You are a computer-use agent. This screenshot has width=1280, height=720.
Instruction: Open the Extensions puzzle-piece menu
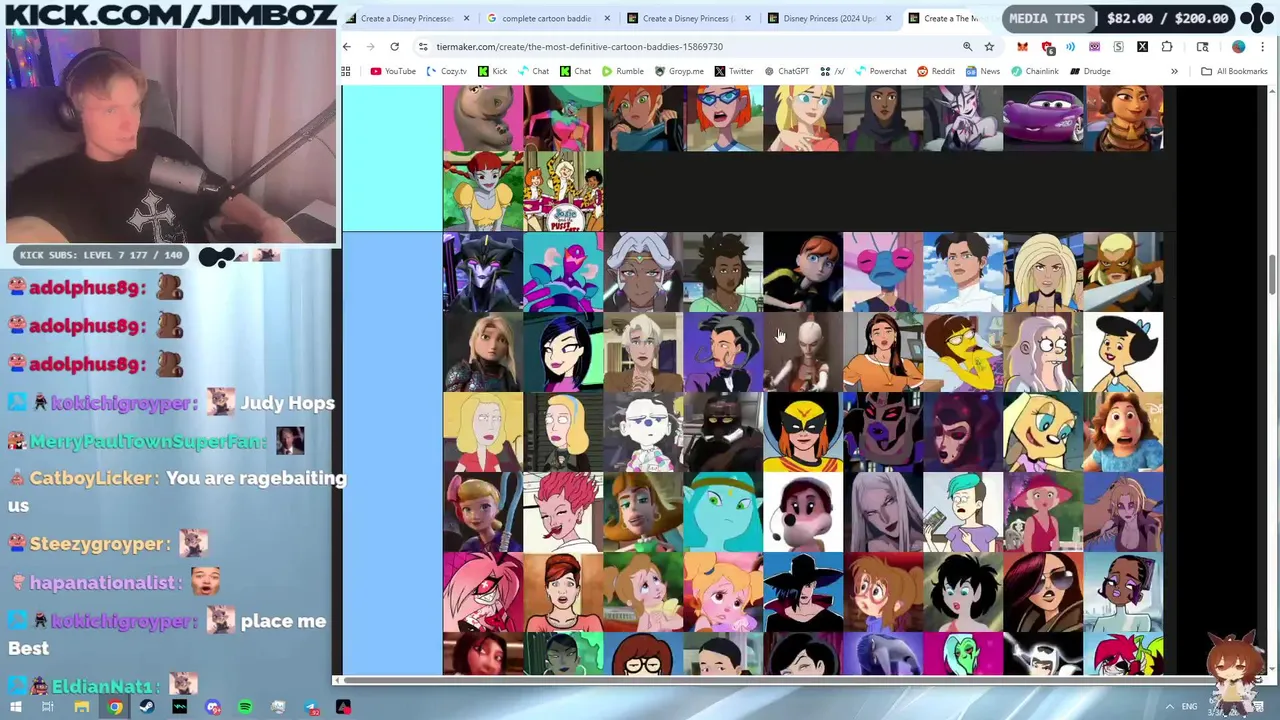click(x=1167, y=47)
